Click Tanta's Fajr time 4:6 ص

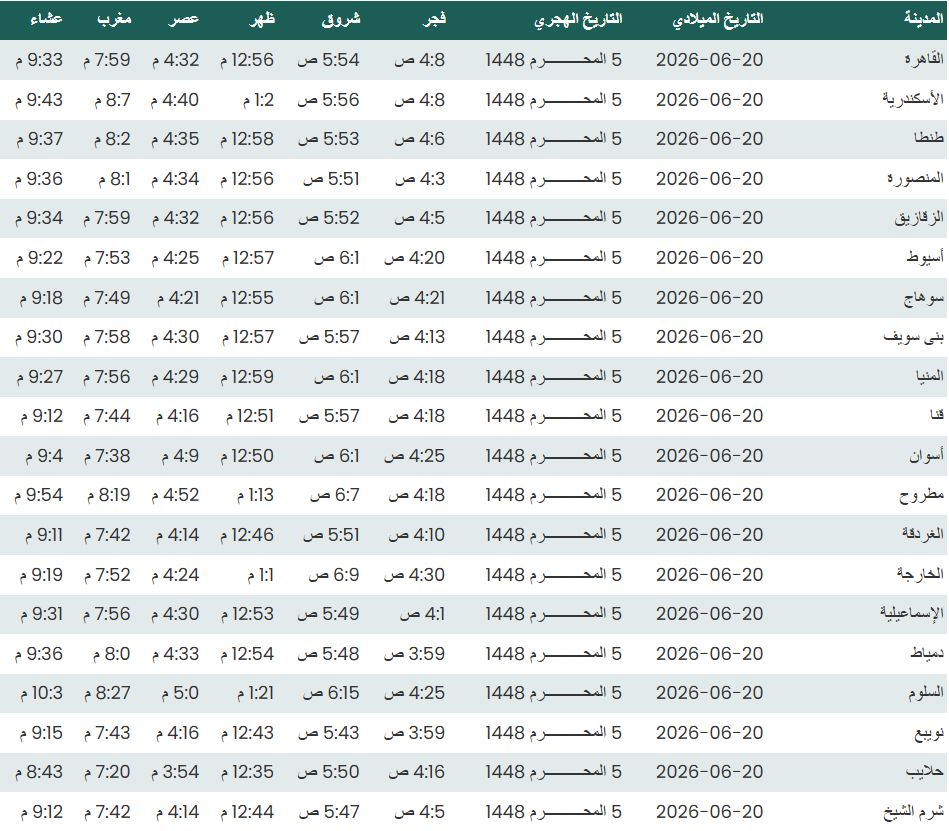[x=419, y=139]
